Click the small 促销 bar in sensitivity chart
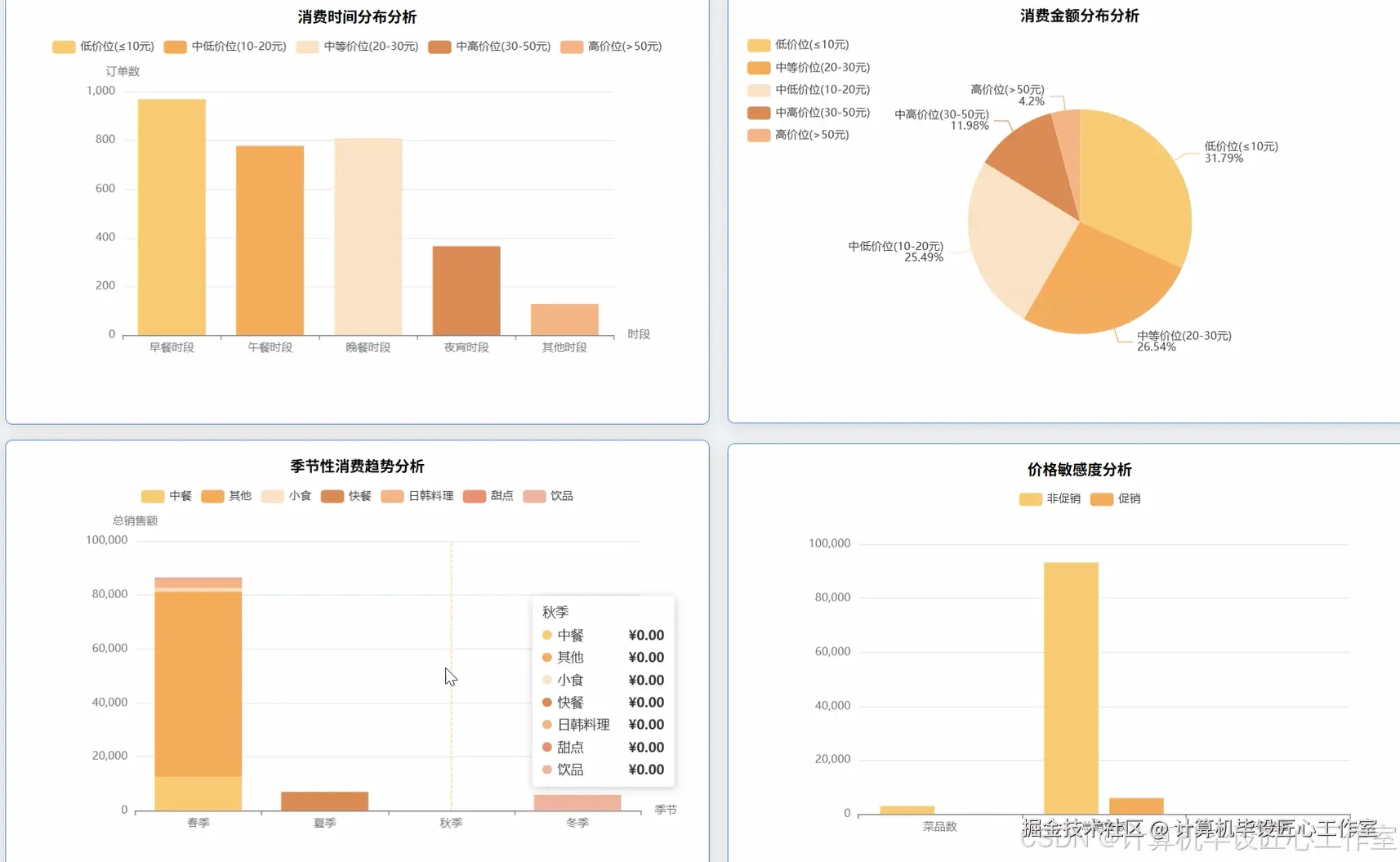This screenshot has height=862, width=1400. [1136, 806]
